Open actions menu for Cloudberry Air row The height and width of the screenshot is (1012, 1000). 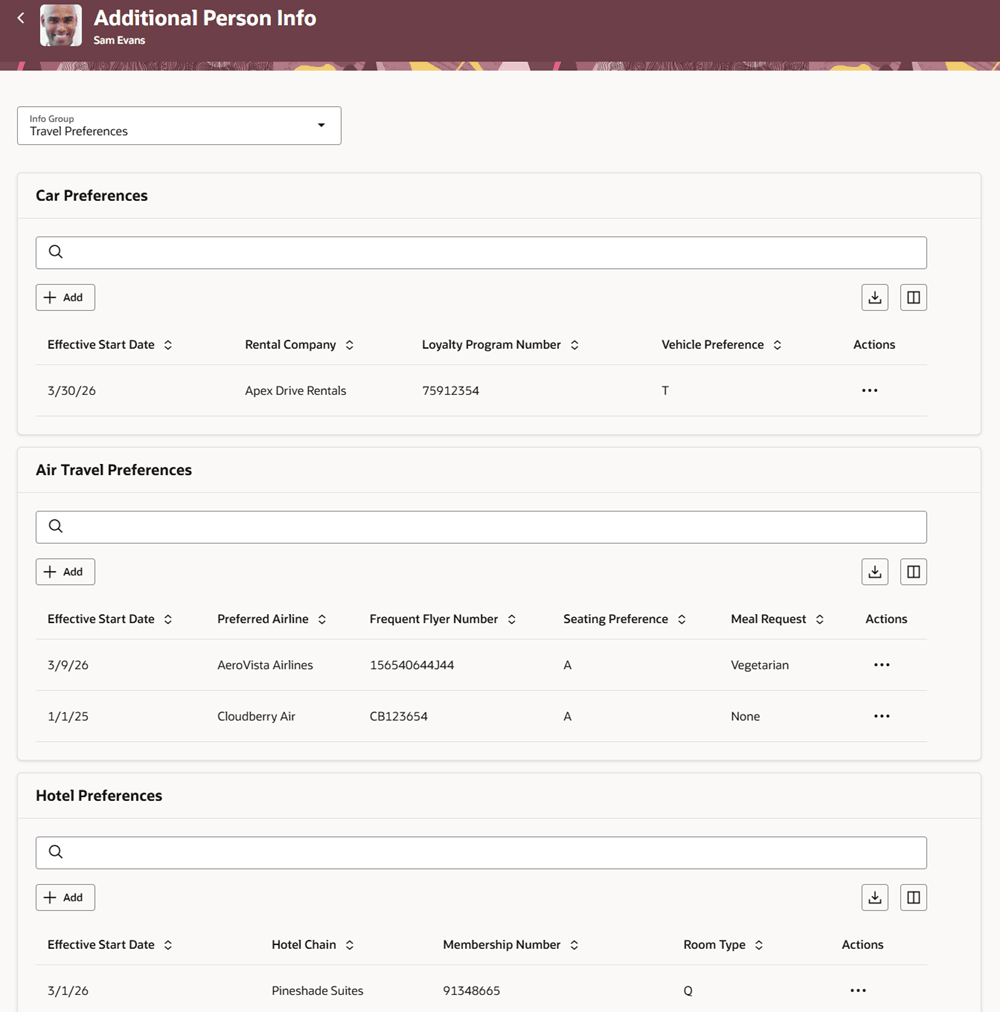pyautogui.click(x=882, y=716)
